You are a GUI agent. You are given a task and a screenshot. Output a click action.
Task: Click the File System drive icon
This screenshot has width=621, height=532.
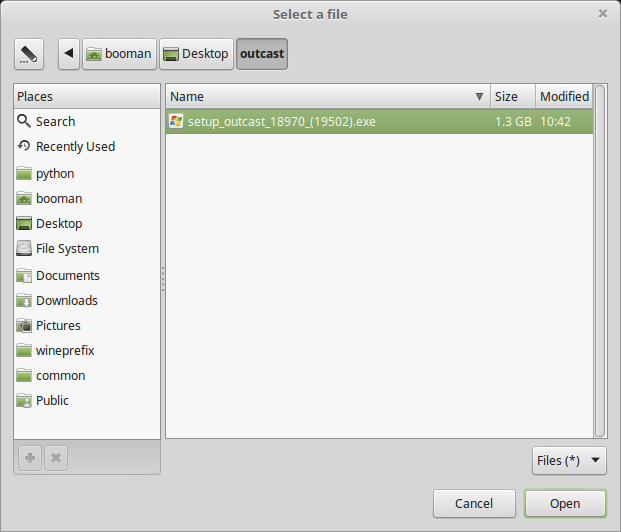24,248
